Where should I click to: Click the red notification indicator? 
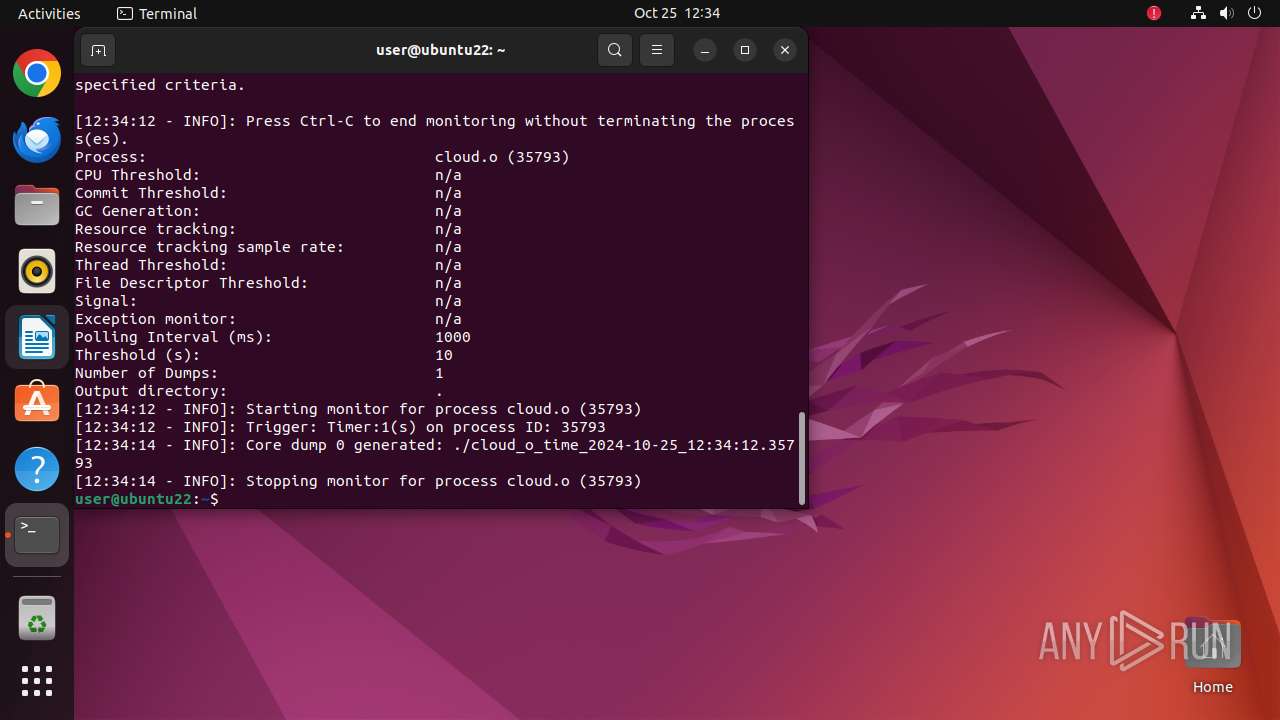[1154, 13]
